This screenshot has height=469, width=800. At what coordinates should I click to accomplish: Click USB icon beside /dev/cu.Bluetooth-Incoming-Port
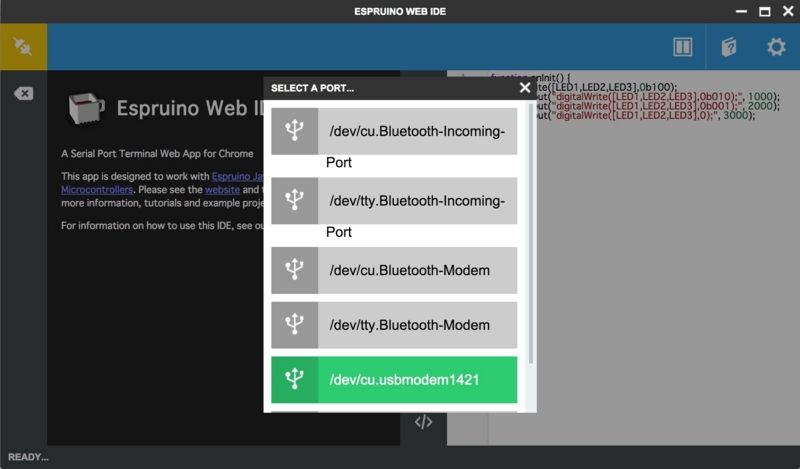click(294, 131)
